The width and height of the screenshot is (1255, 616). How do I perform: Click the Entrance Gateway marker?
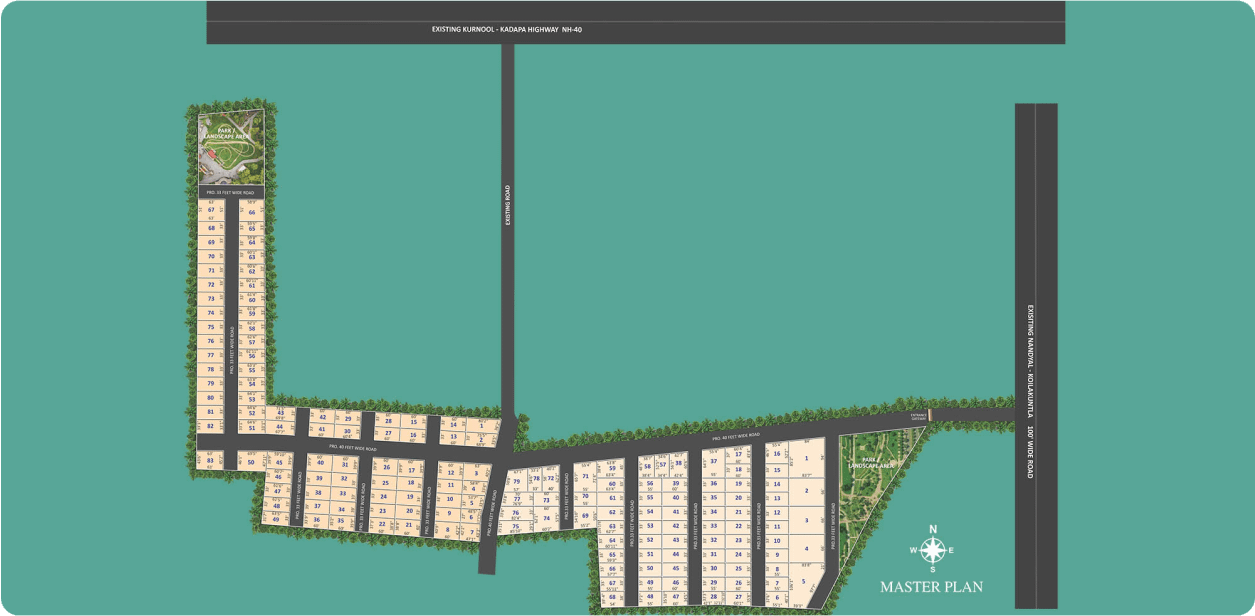[918, 415]
